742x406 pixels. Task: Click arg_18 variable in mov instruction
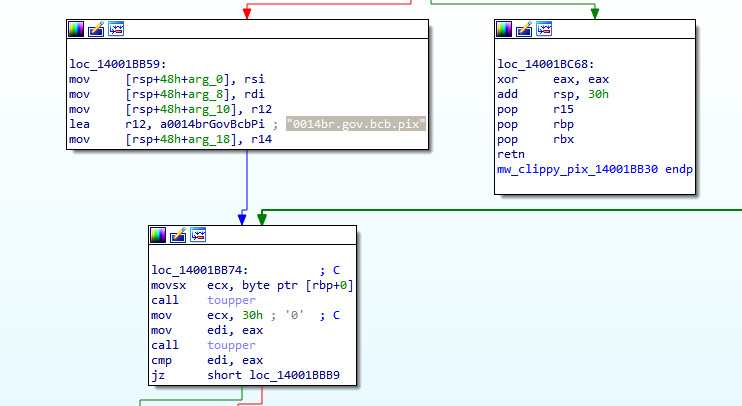click(207, 139)
